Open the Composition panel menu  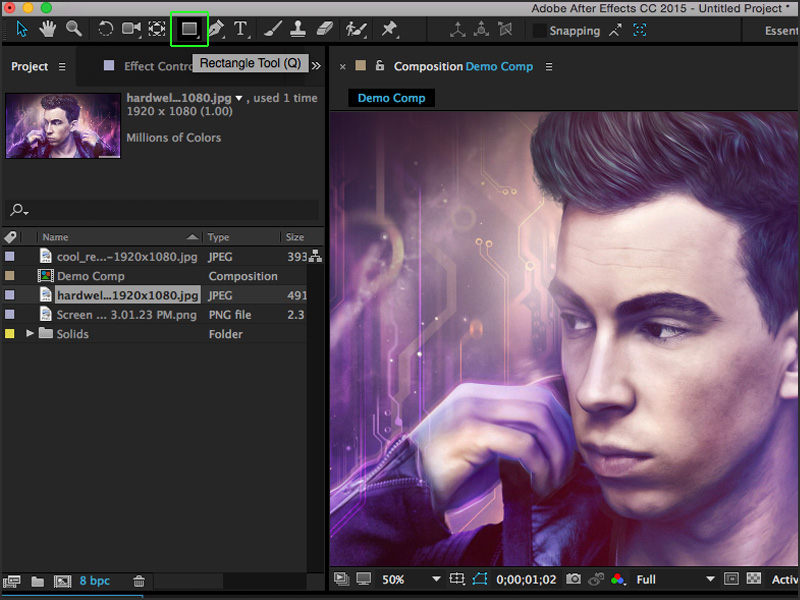click(549, 67)
